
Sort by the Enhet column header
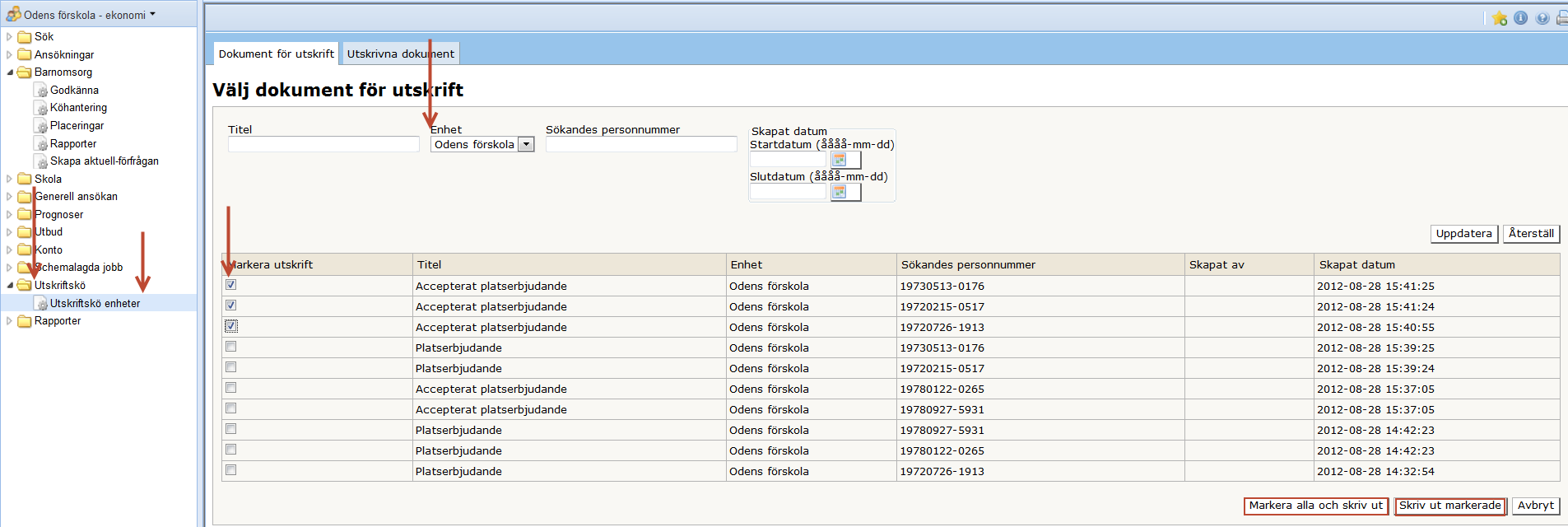tap(746, 265)
